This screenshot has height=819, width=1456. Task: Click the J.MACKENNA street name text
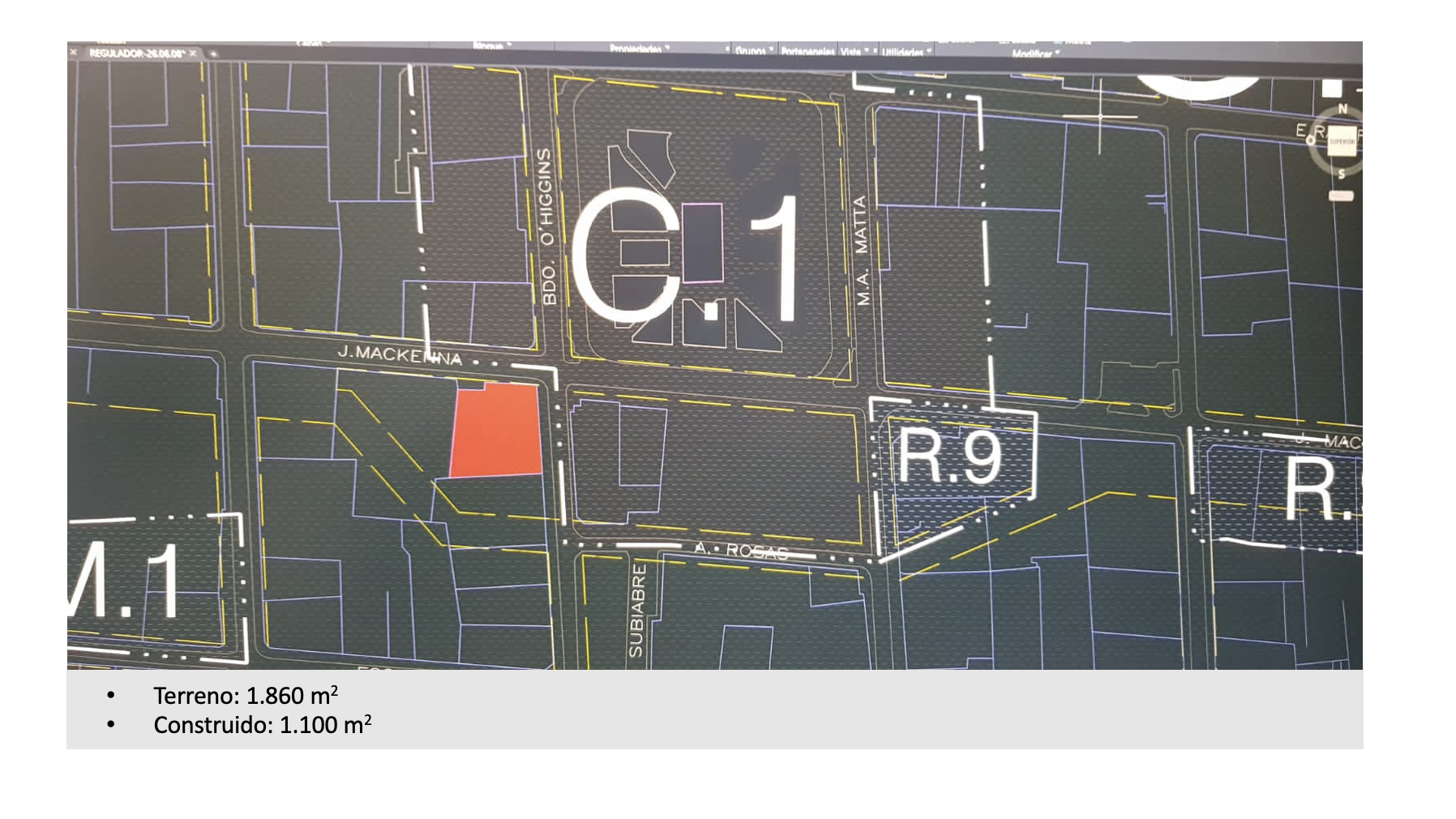tap(399, 354)
